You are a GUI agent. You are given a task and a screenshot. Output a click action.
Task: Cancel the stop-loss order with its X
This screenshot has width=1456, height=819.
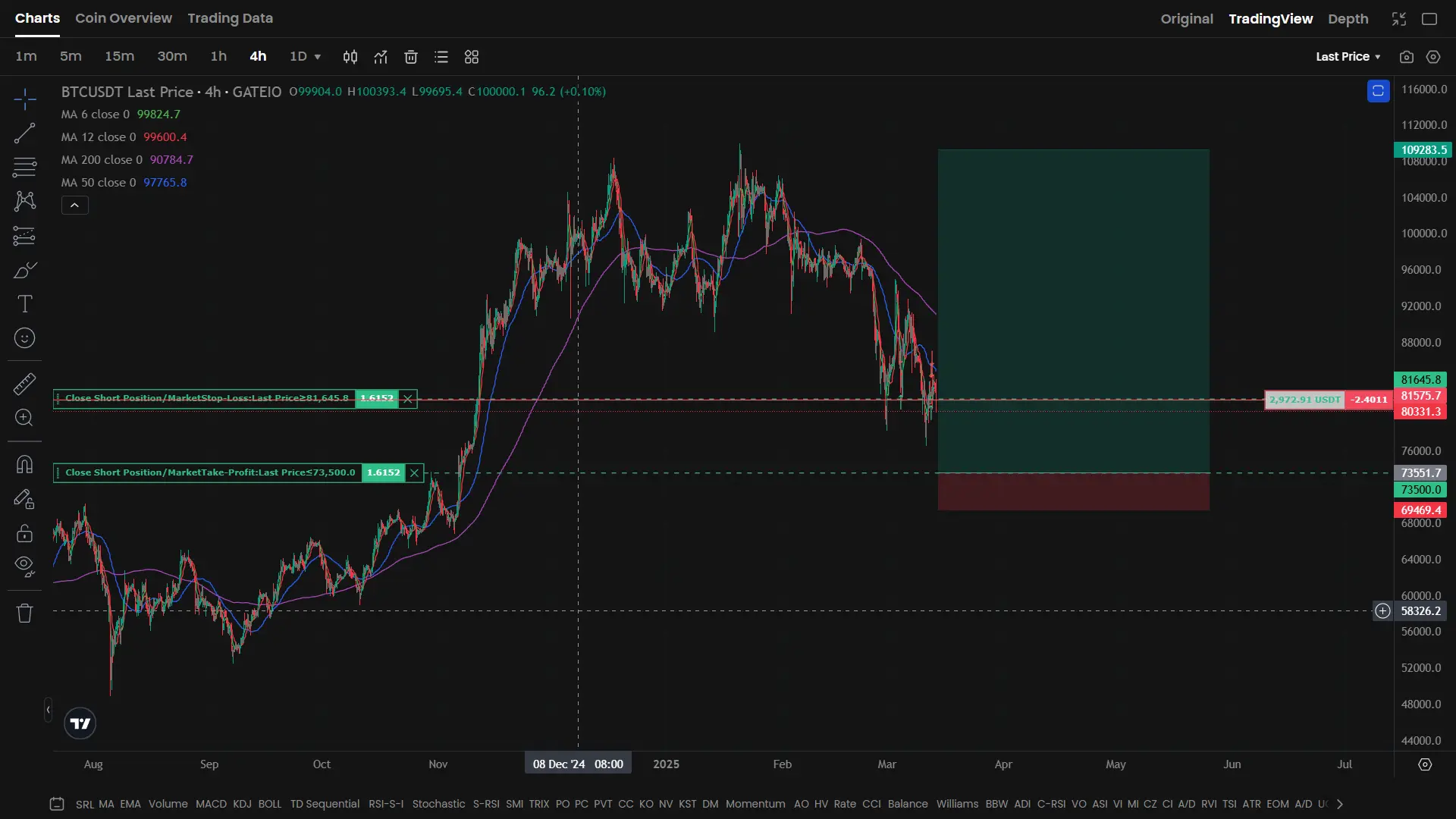pos(408,399)
